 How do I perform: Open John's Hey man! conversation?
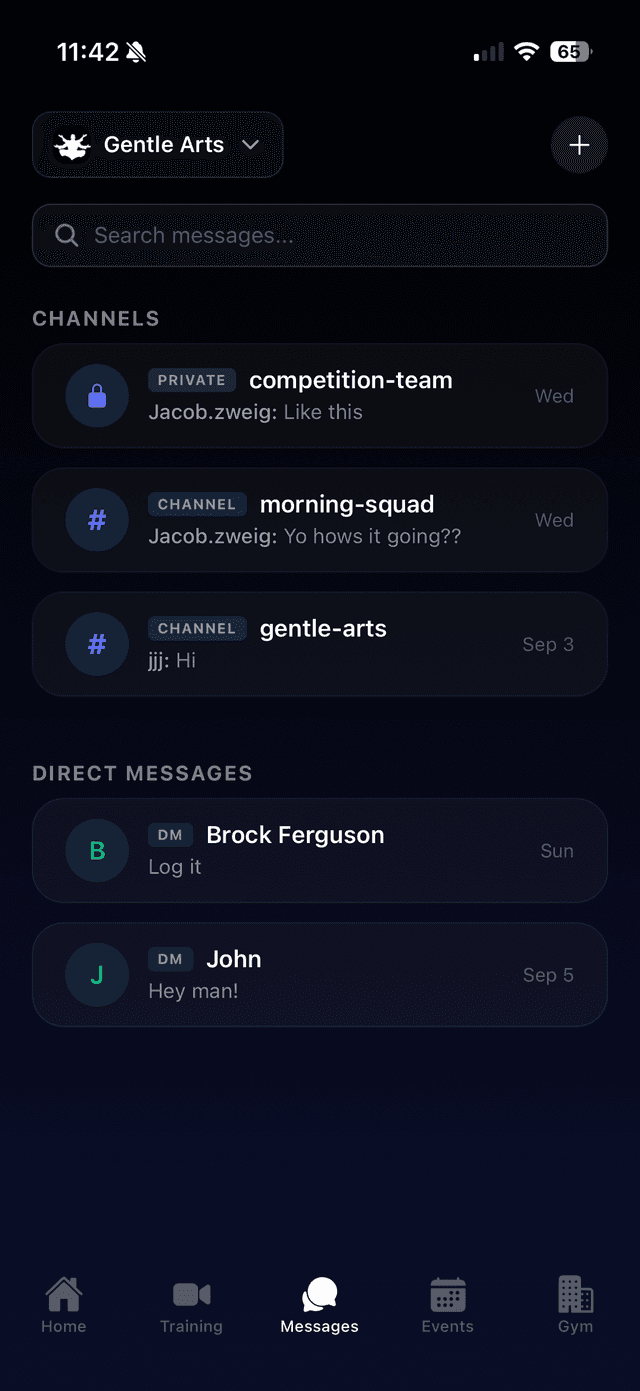(x=193, y=991)
